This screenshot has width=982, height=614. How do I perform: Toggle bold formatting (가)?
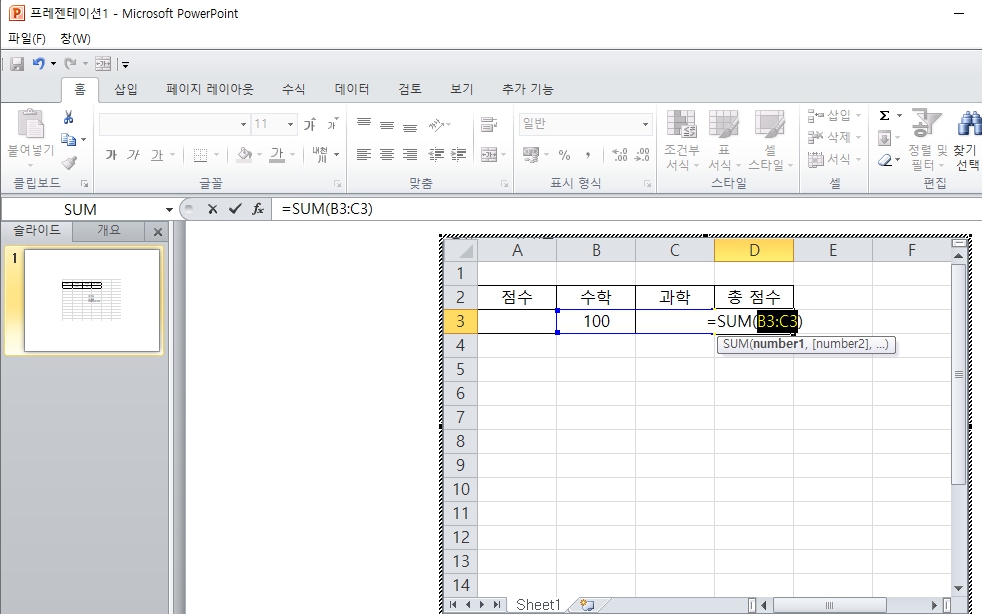(111, 155)
